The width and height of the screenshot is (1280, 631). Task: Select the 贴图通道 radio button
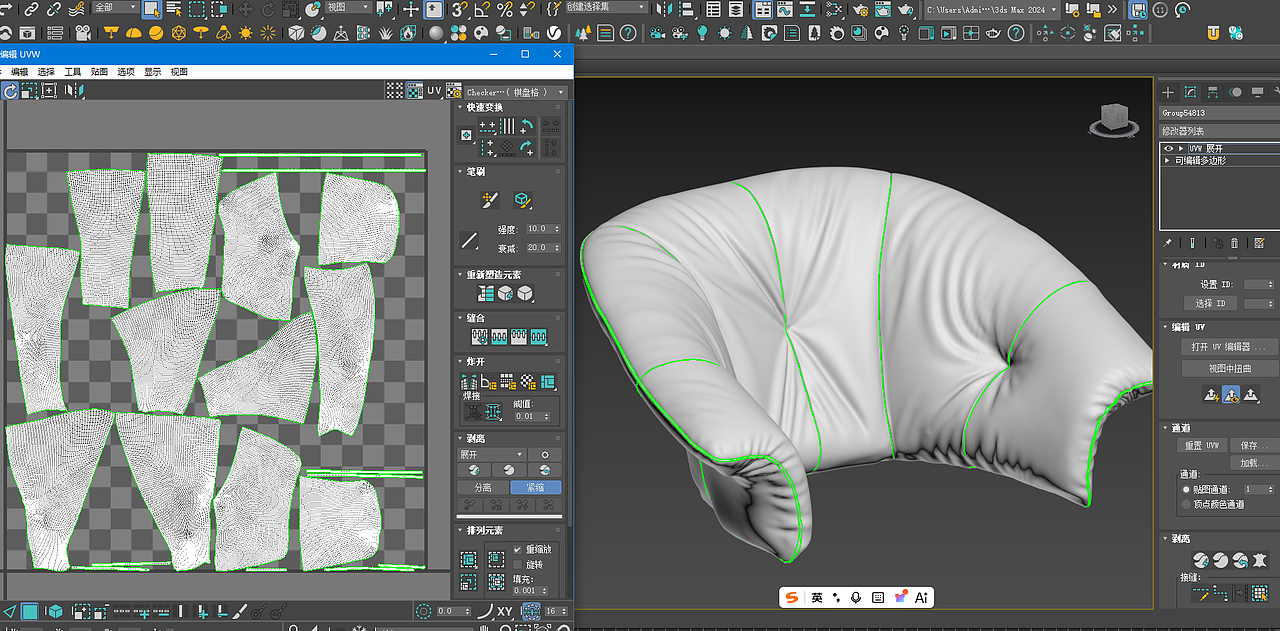tap(1187, 491)
